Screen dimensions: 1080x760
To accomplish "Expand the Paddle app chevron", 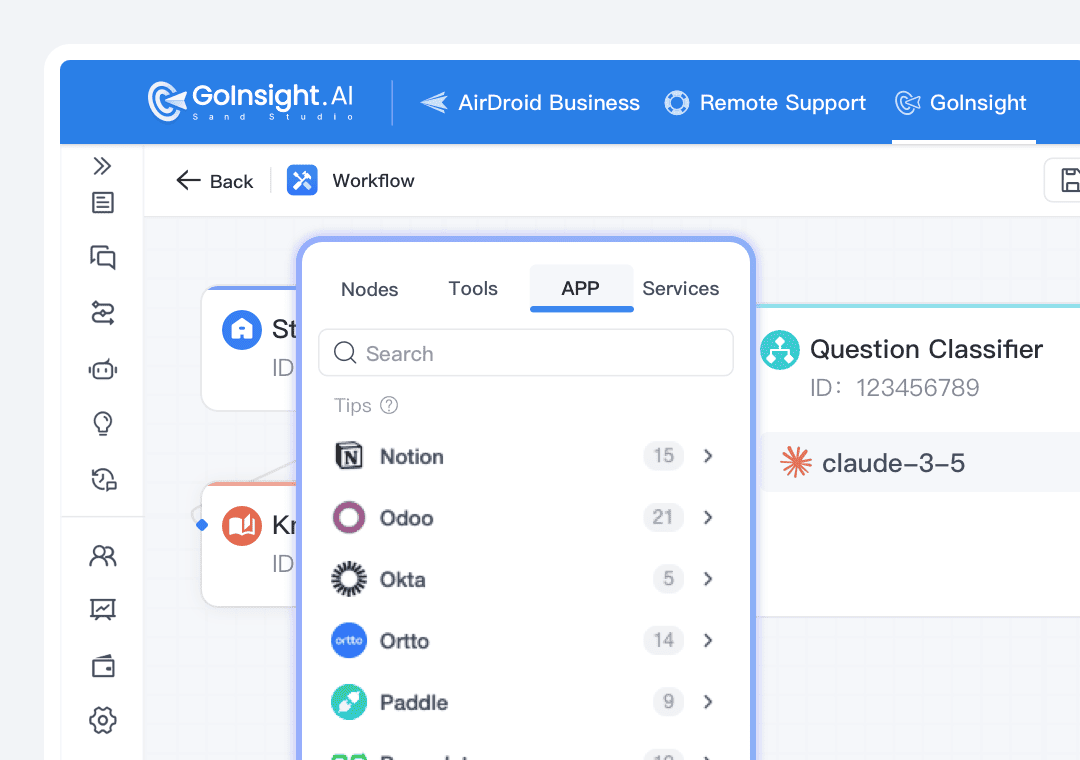I will tap(708, 702).
